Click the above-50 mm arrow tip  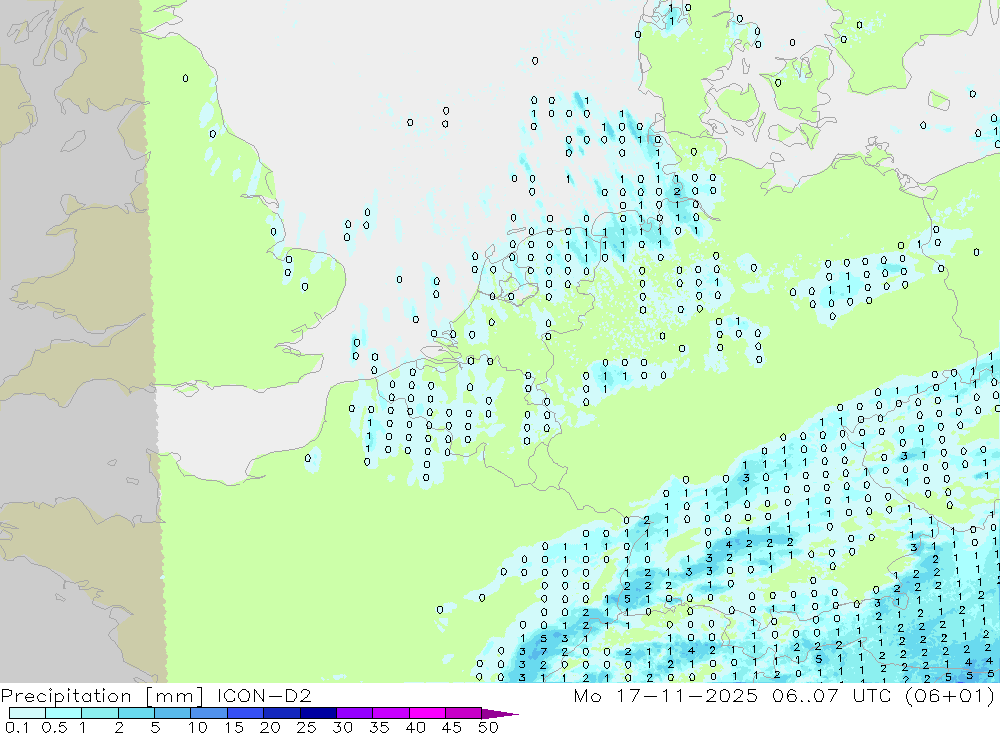tap(501, 714)
